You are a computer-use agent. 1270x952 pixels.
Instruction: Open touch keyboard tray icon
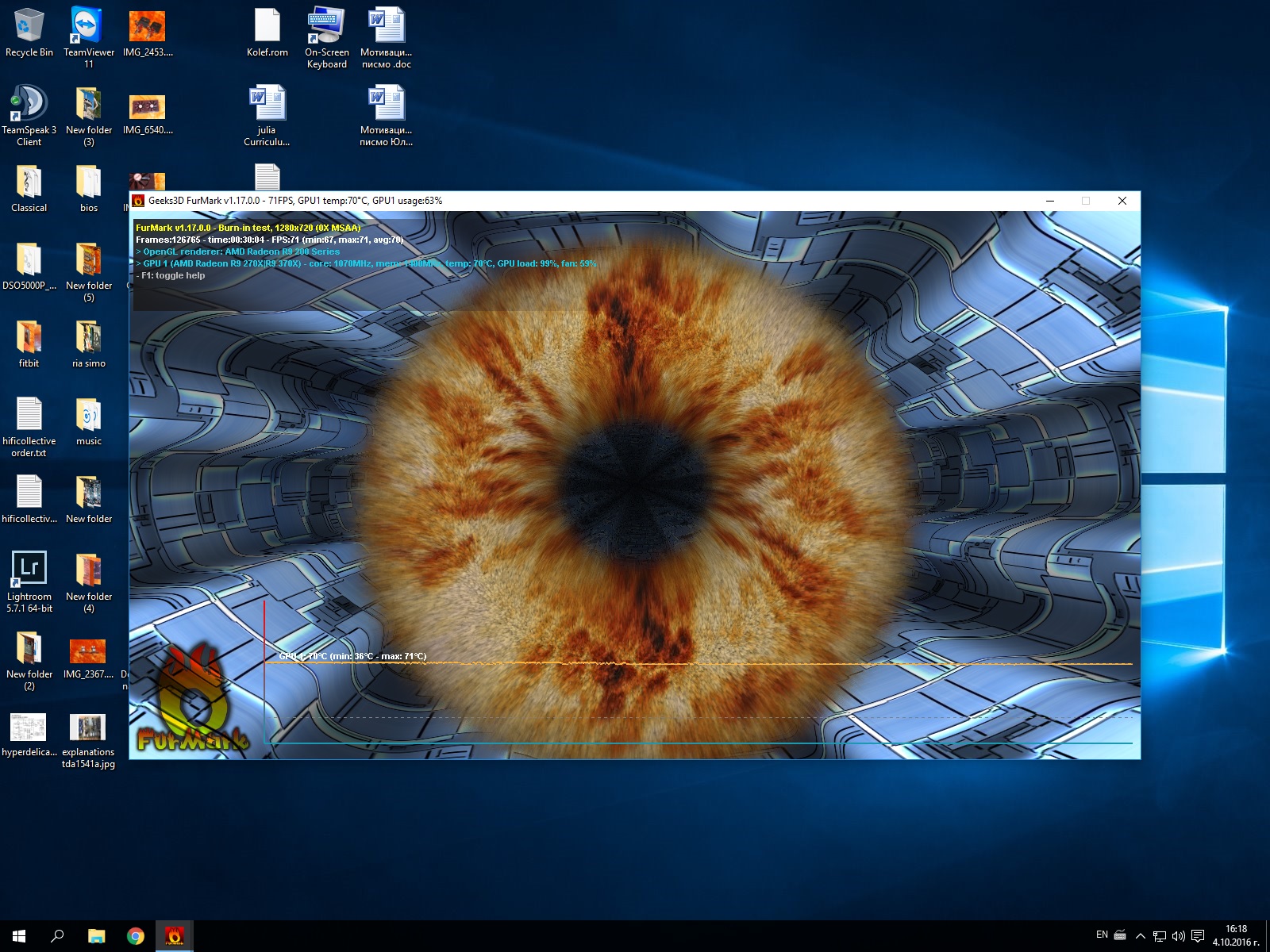[1120, 936]
